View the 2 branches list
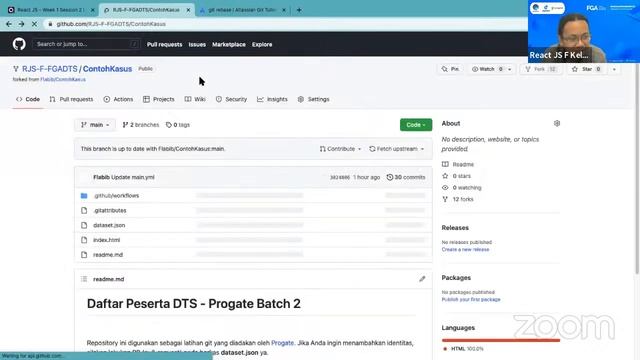Viewport: 640px width, 360px height. click(x=141, y=125)
